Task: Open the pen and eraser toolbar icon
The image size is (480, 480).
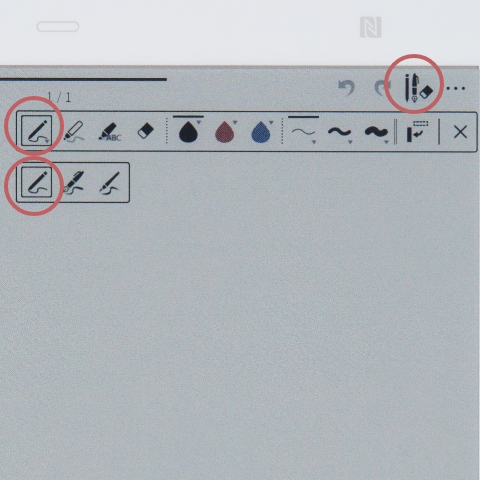Action: [x=418, y=88]
